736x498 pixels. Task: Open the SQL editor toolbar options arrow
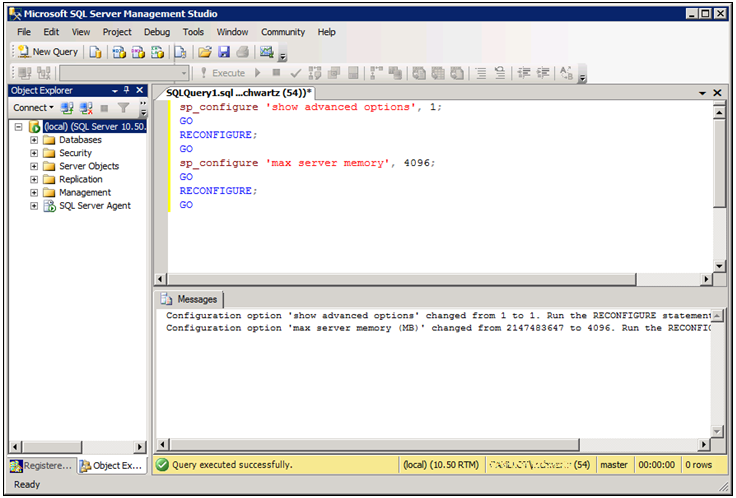pos(582,76)
